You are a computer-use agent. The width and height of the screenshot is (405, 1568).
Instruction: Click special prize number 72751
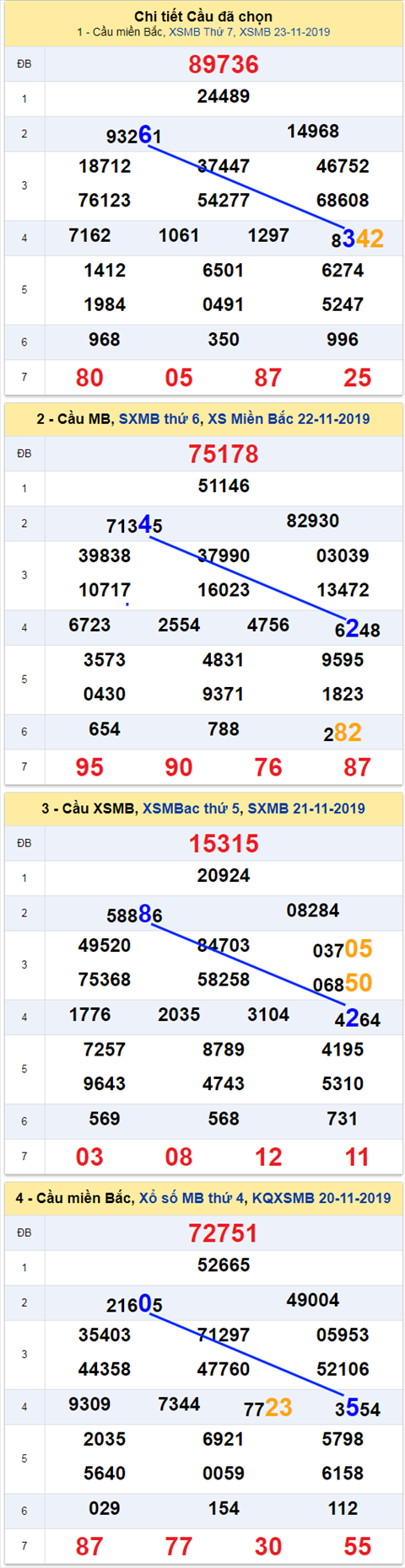point(224,1232)
